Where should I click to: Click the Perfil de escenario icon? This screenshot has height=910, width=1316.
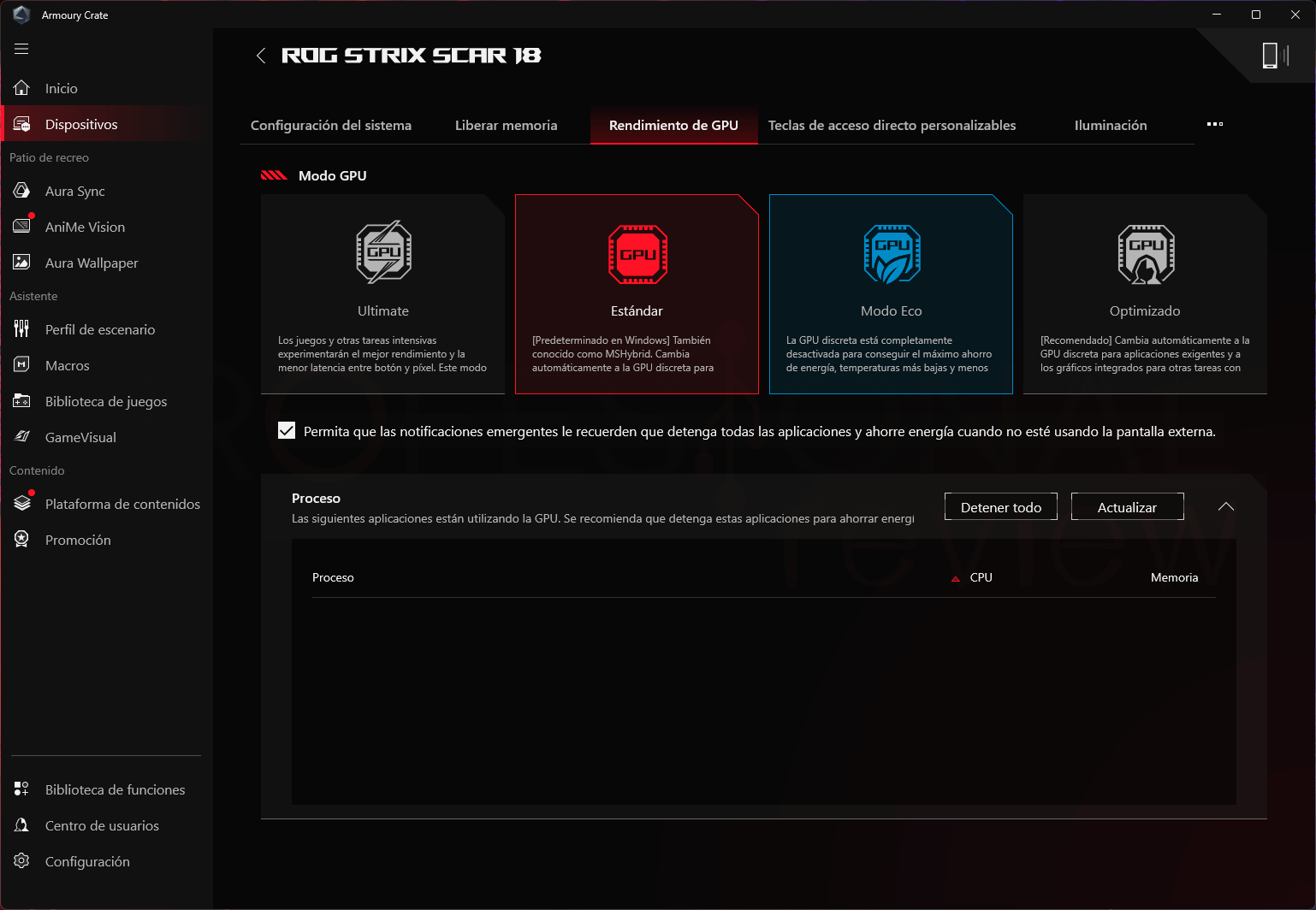pyautogui.click(x=22, y=329)
